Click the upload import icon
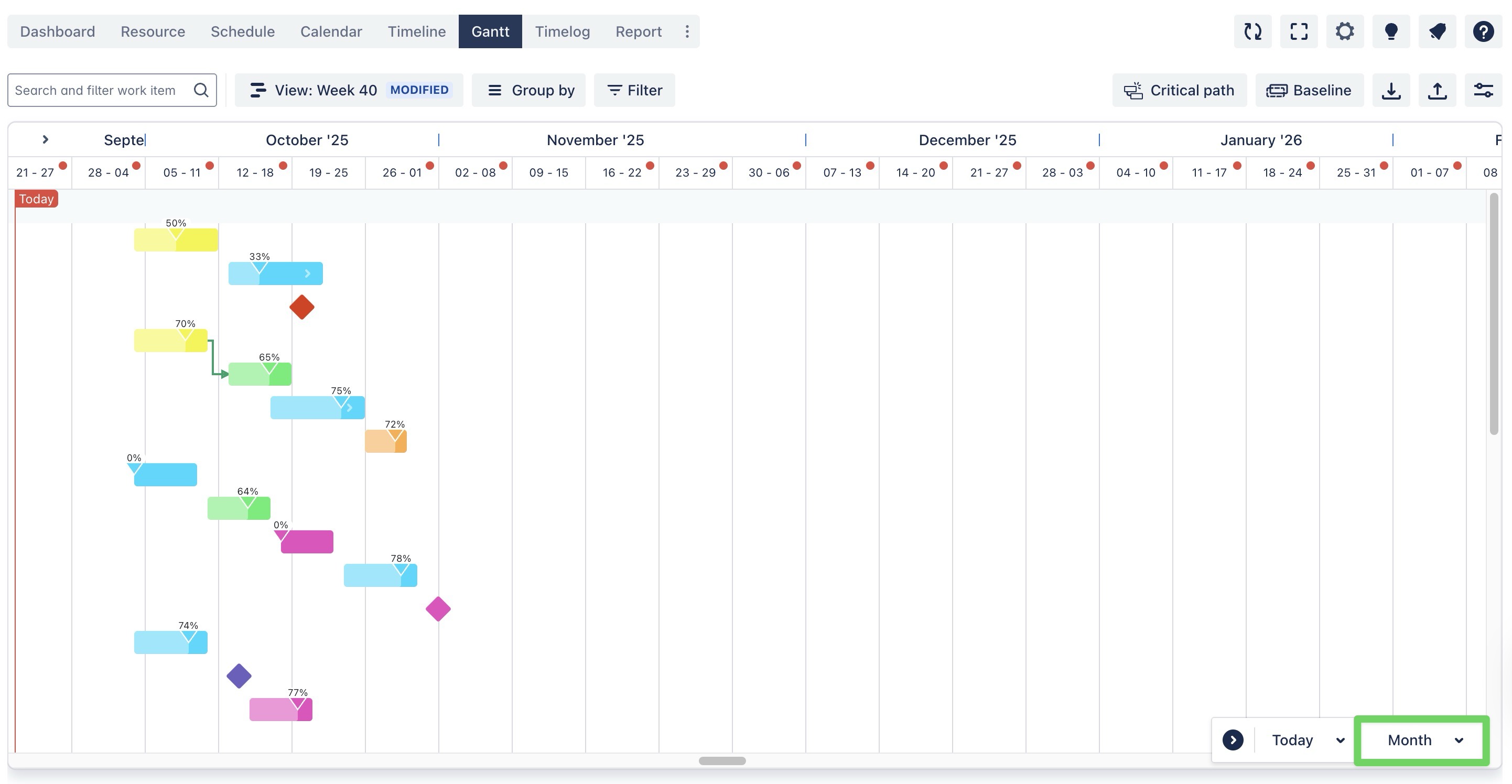Image resolution: width=1512 pixels, height=784 pixels. [1437, 90]
